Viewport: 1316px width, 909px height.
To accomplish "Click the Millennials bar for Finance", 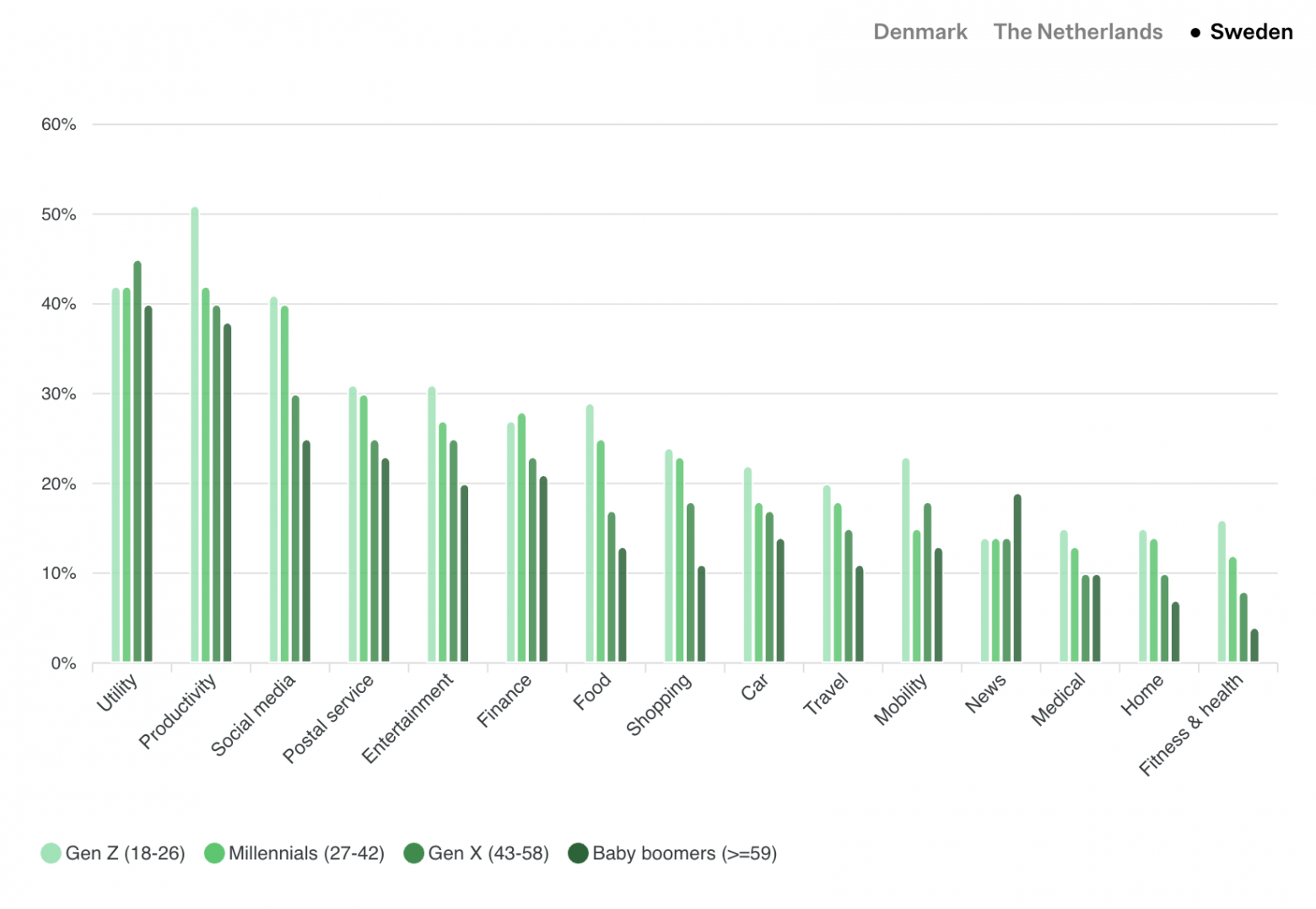I will 521,538.
